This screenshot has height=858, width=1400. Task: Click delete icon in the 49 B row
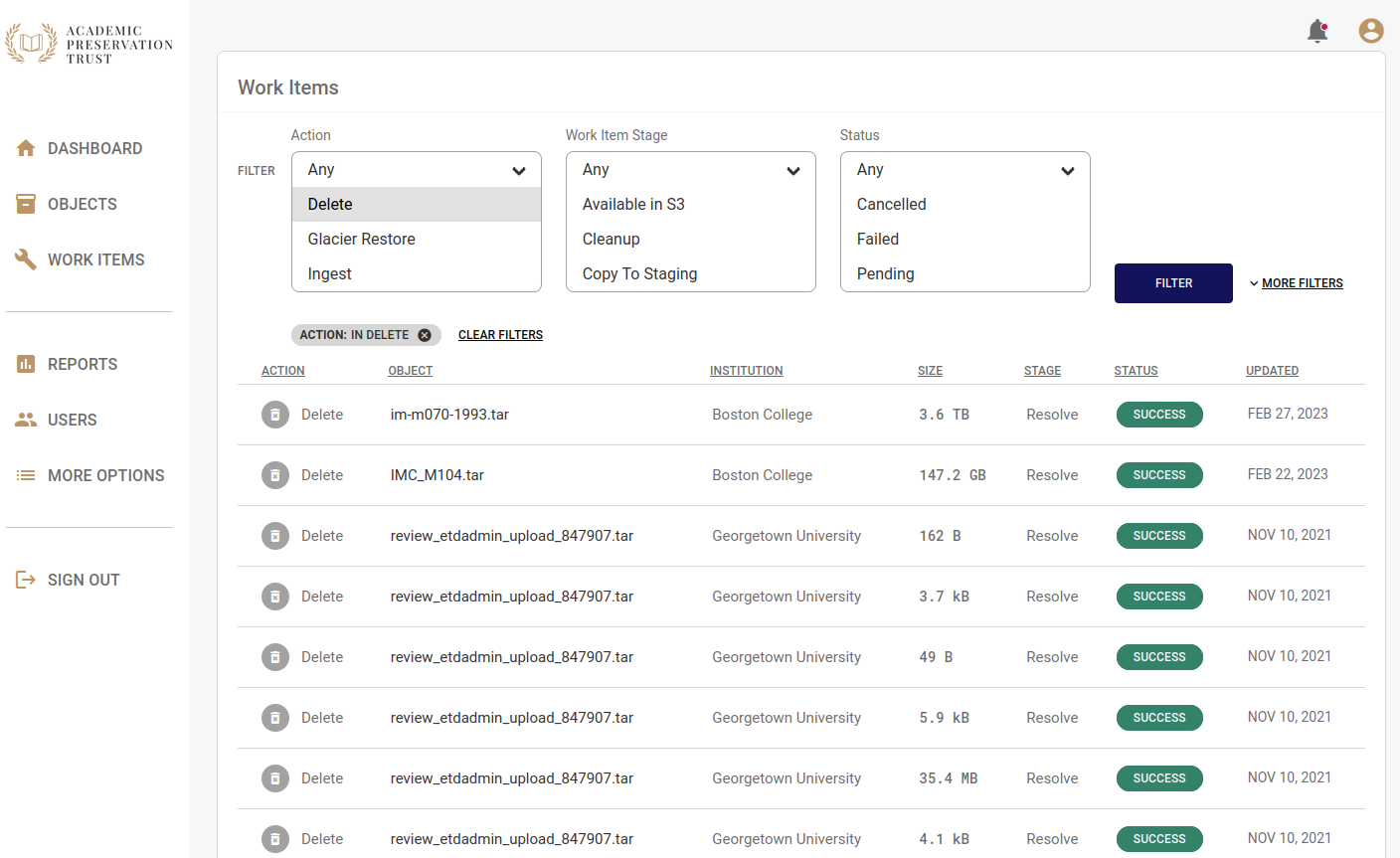click(275, 657)
